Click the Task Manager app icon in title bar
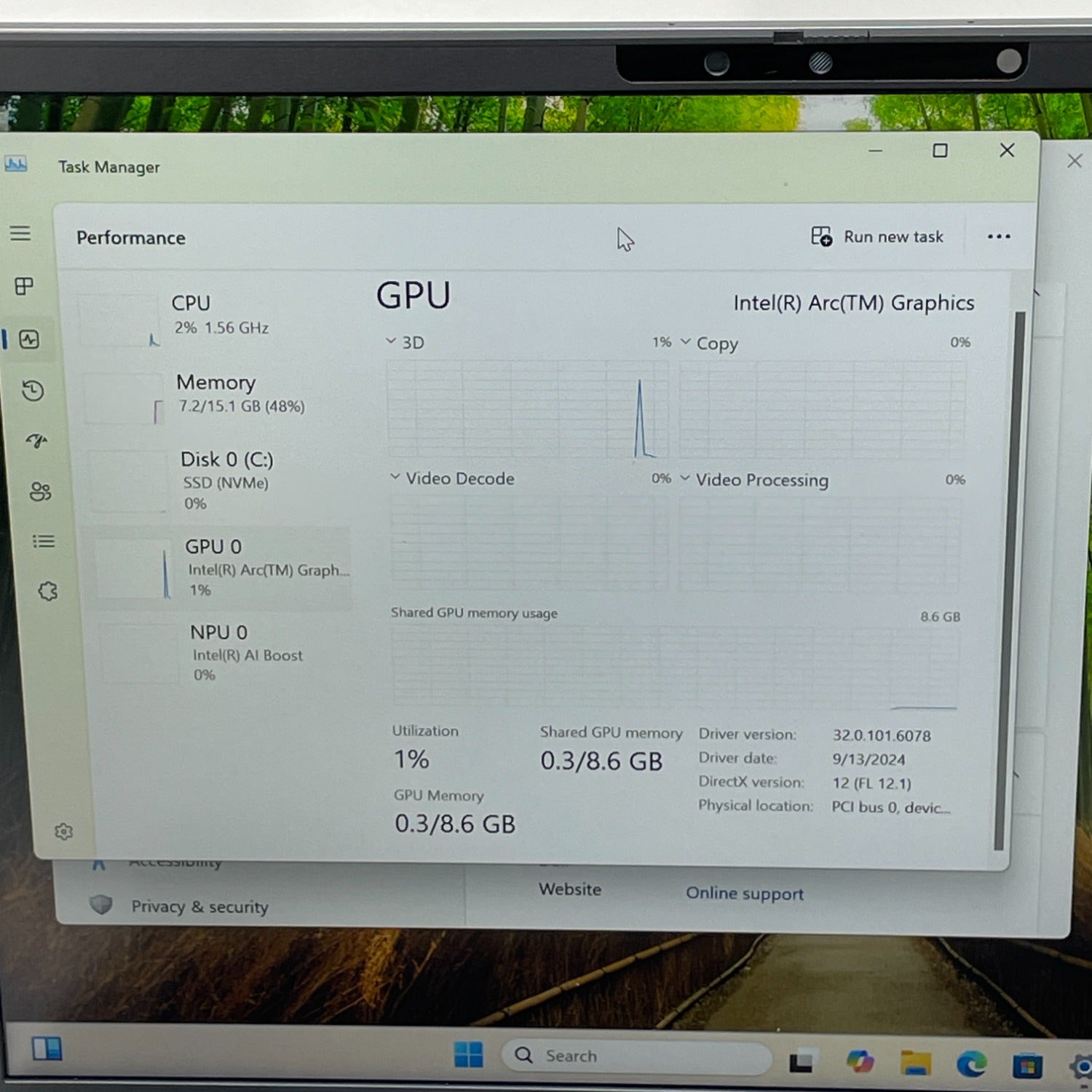 click(x=15, y=164)
